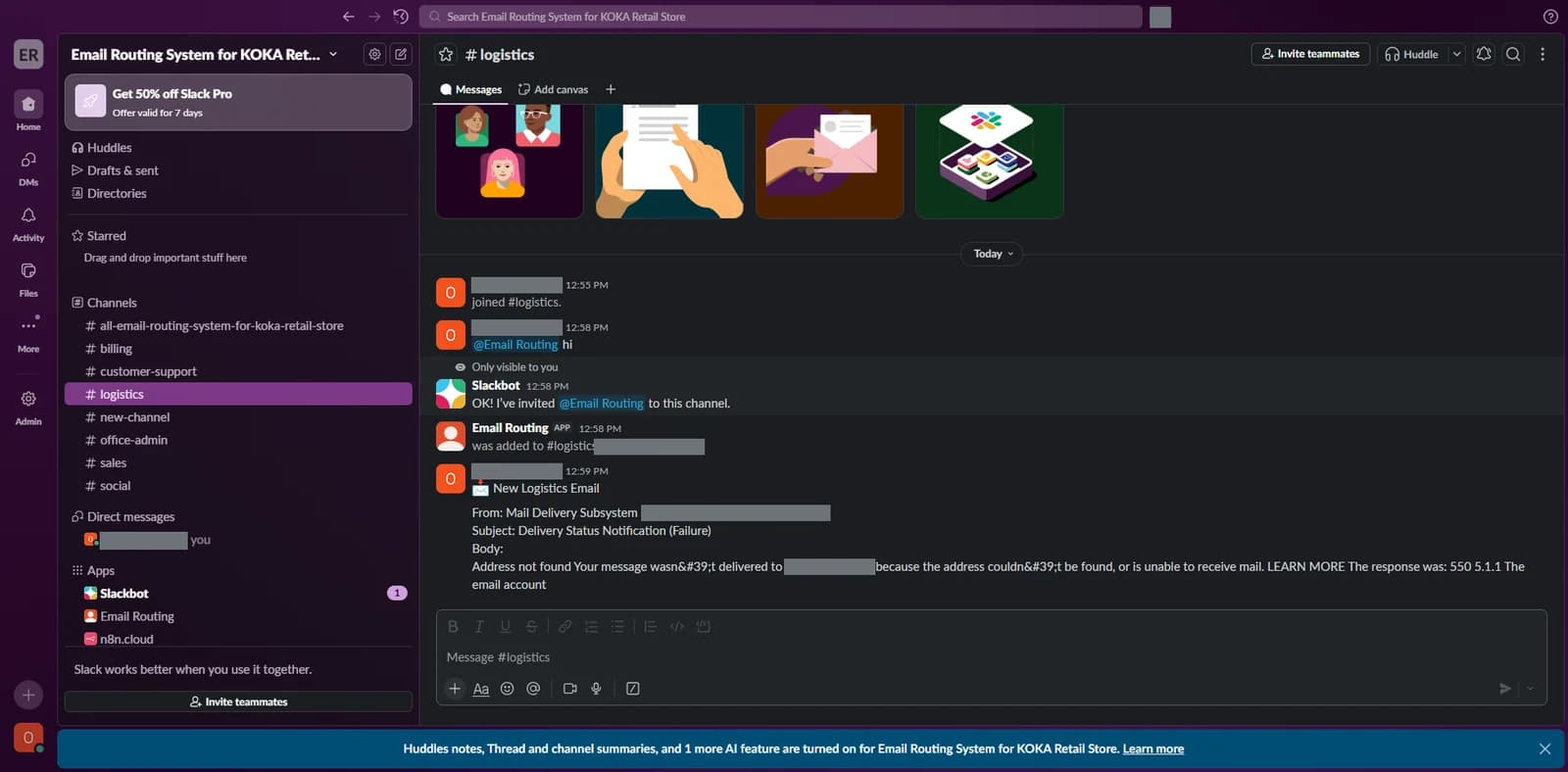Open the More menu in the sidebar
The image size is (1568, 772).
click(28, 334)
